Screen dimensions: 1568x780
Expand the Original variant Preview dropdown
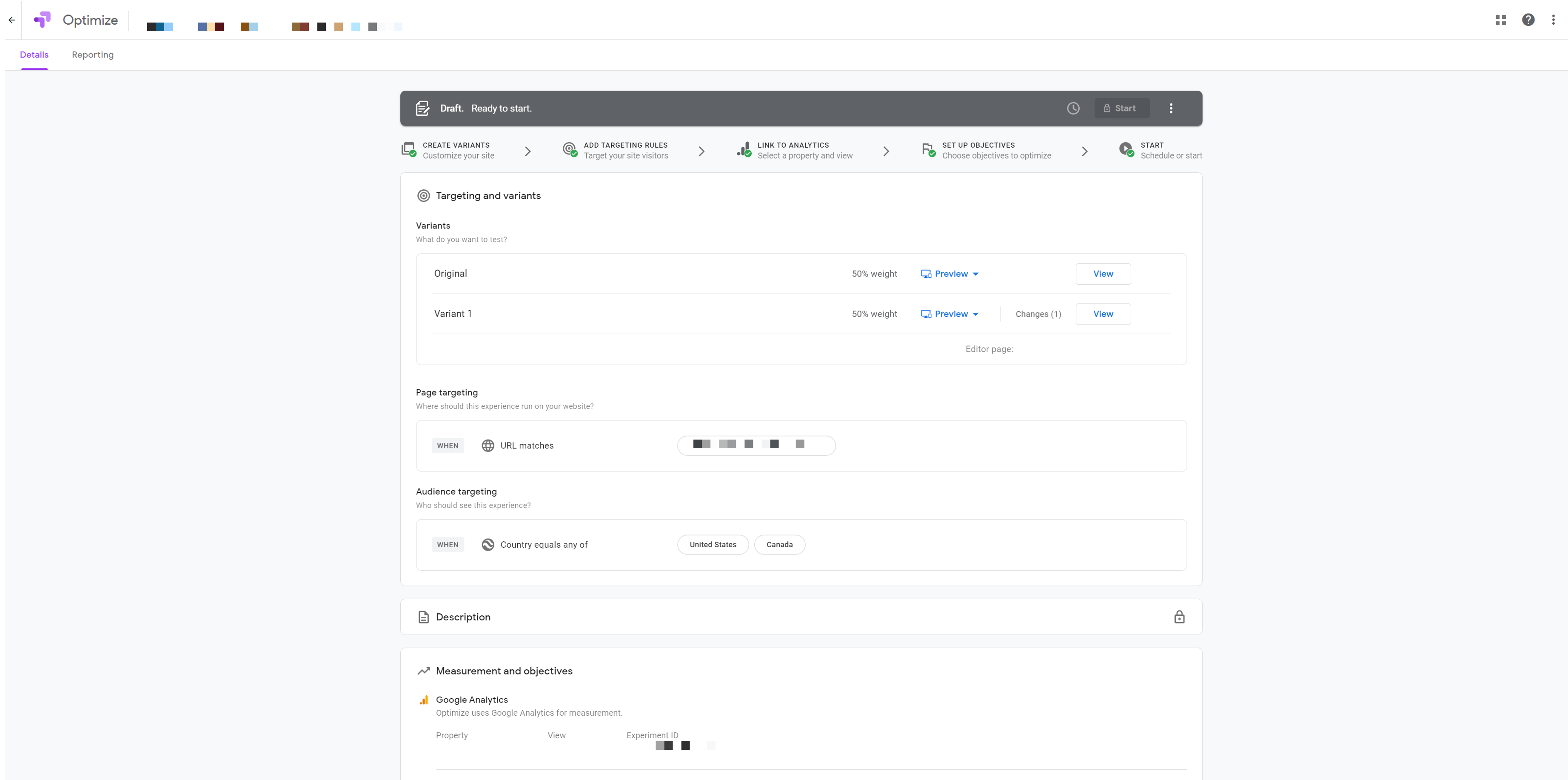coord(976,273)
